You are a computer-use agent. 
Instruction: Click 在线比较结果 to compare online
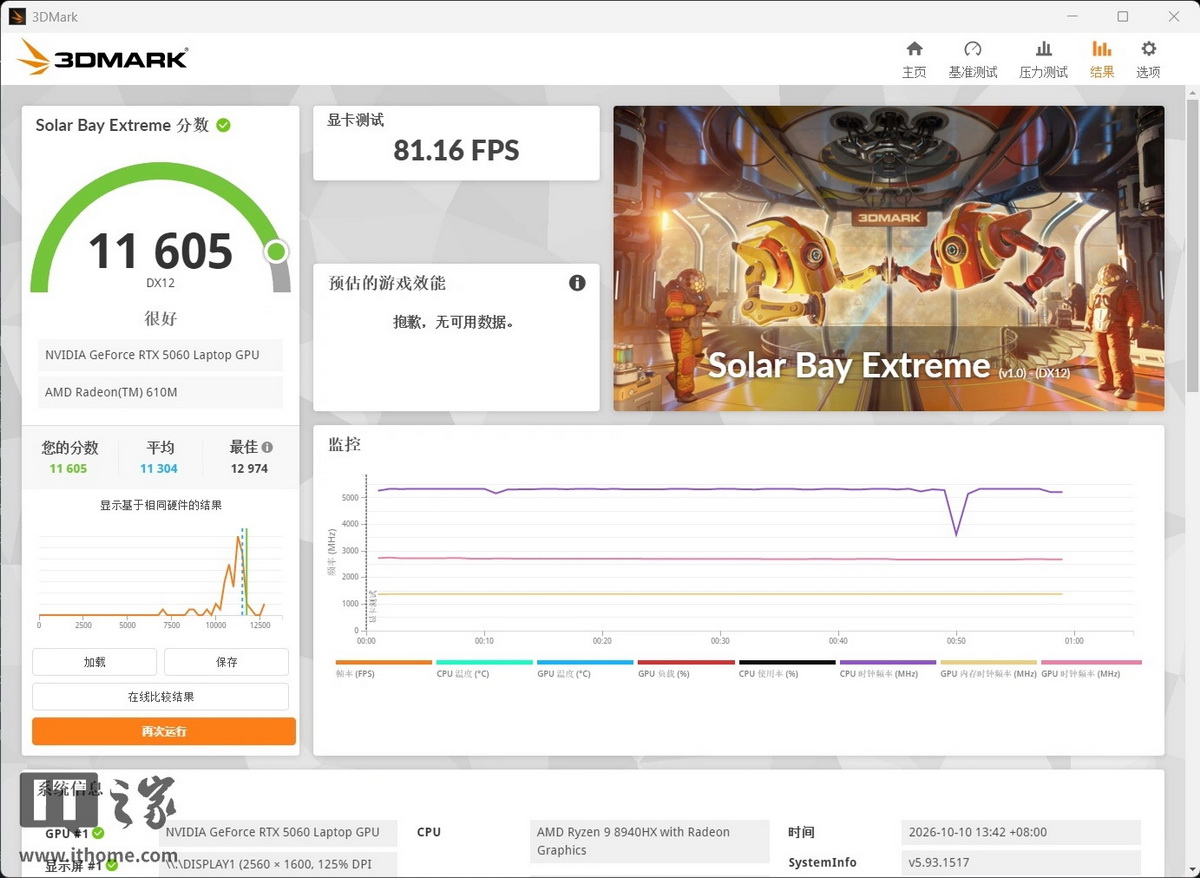(x=161, y=697)
